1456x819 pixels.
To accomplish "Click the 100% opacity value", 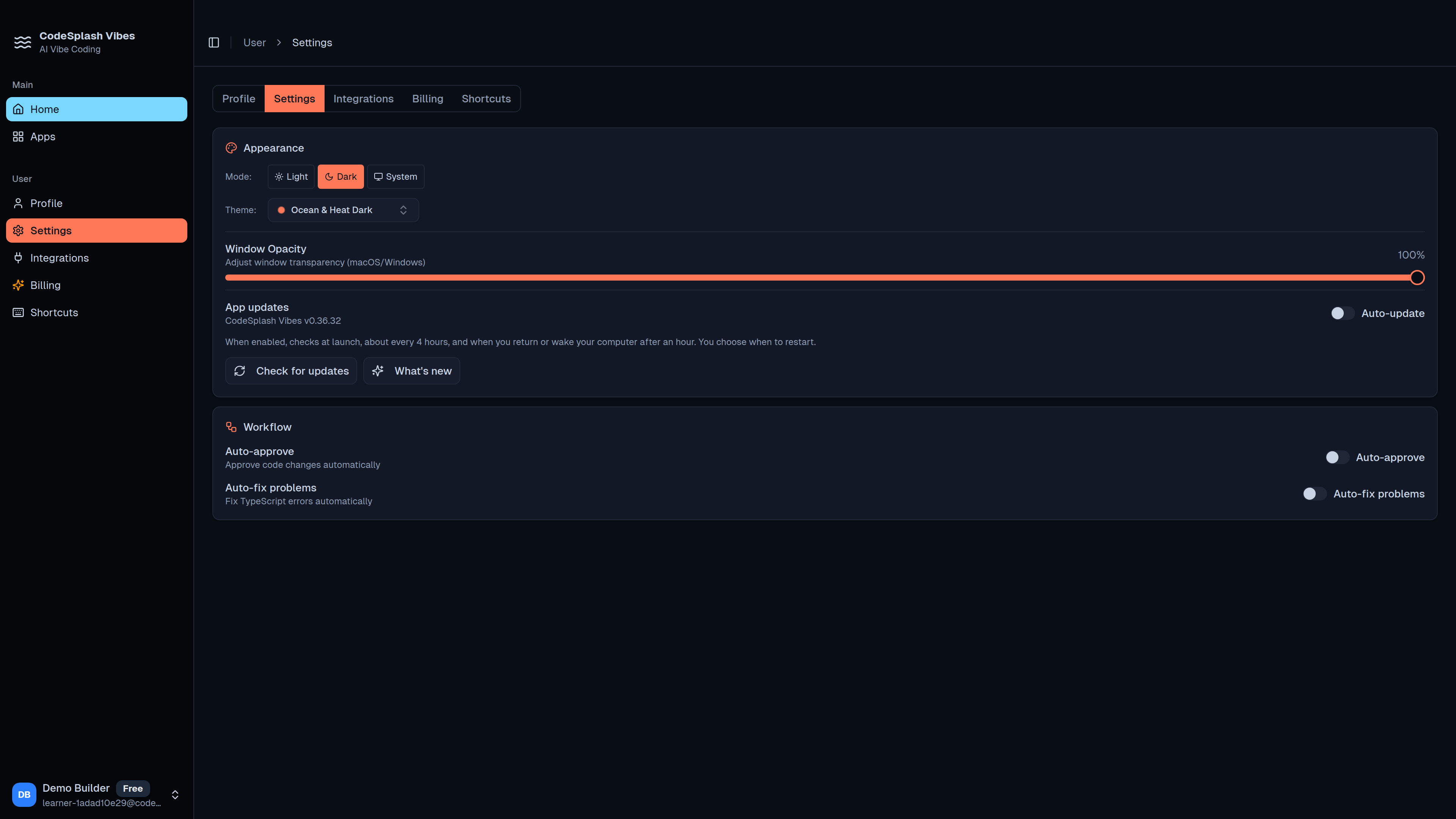I will (1411, 255).
